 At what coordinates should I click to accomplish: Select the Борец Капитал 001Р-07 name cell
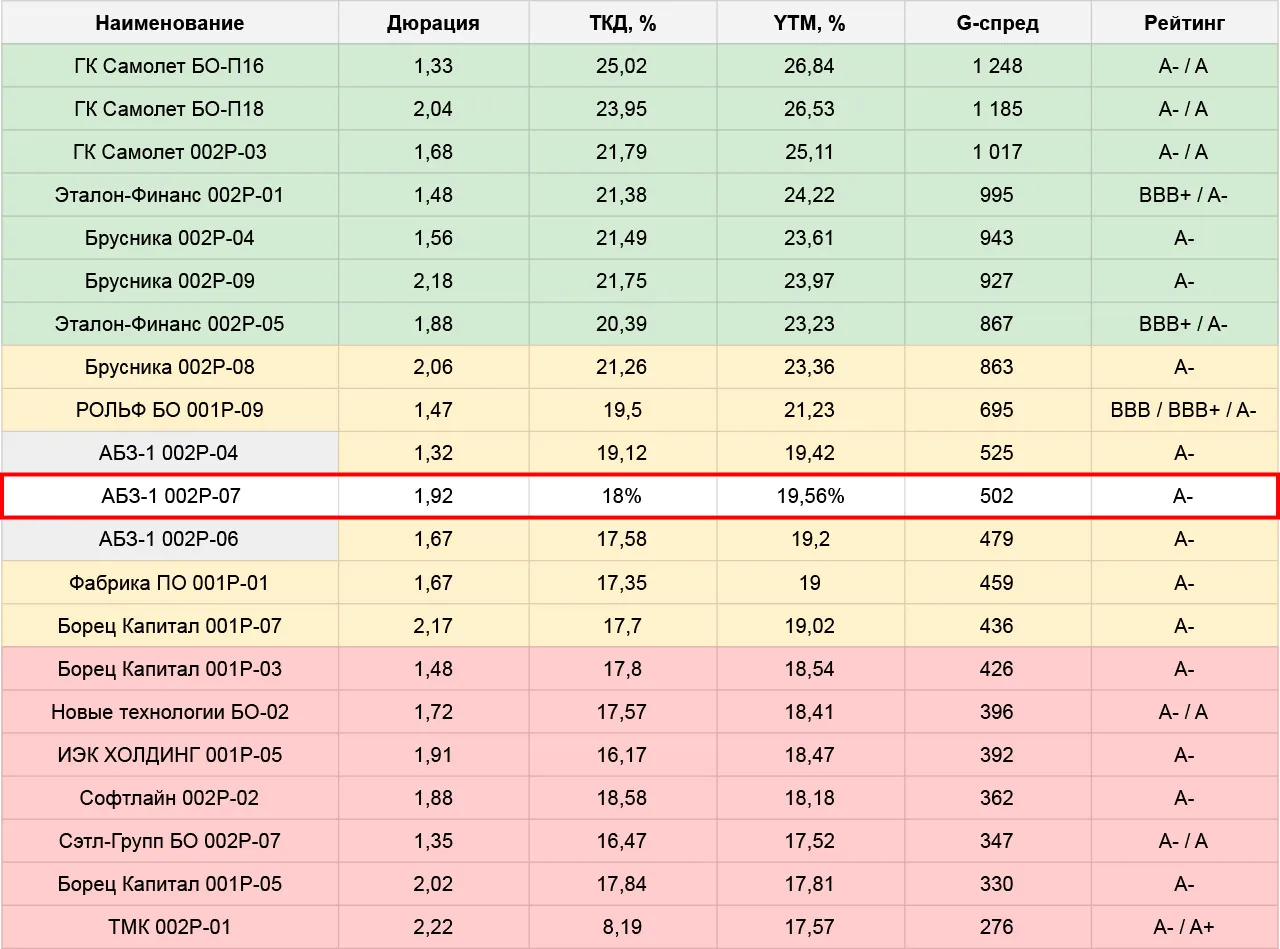click(170, 626)
